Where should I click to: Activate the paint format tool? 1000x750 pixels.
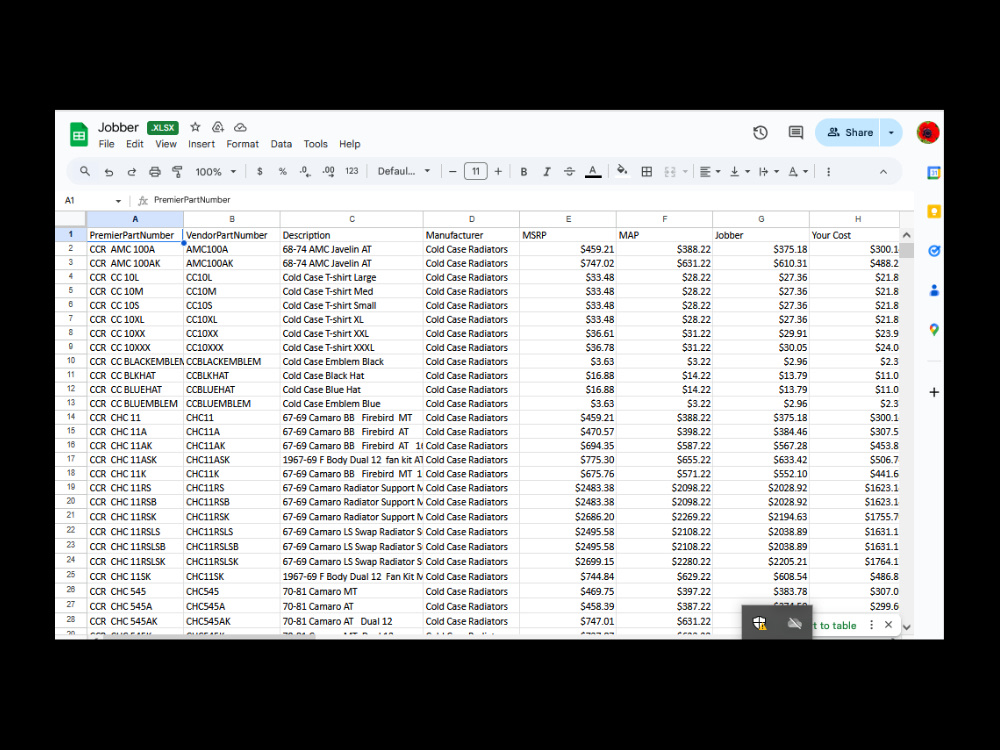177,172
